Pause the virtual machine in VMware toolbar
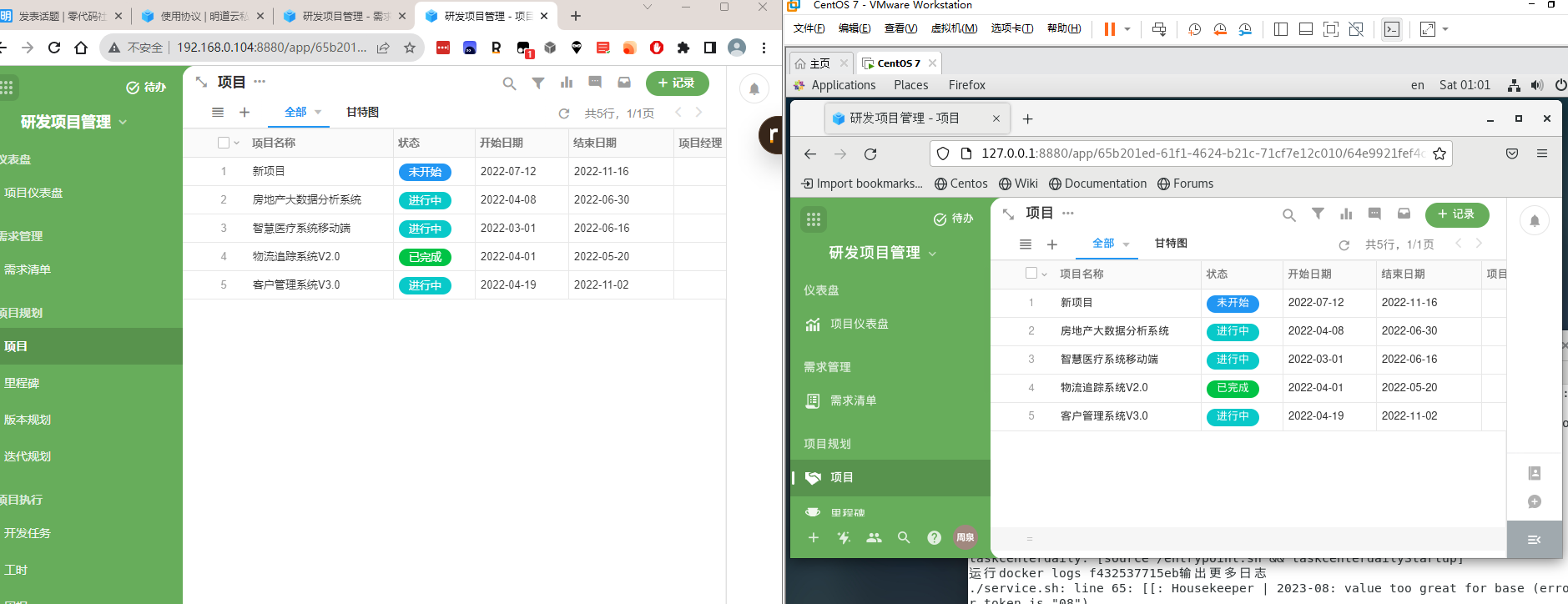The height and width of the screenshot is (604, 1568). pos(1109,29)
